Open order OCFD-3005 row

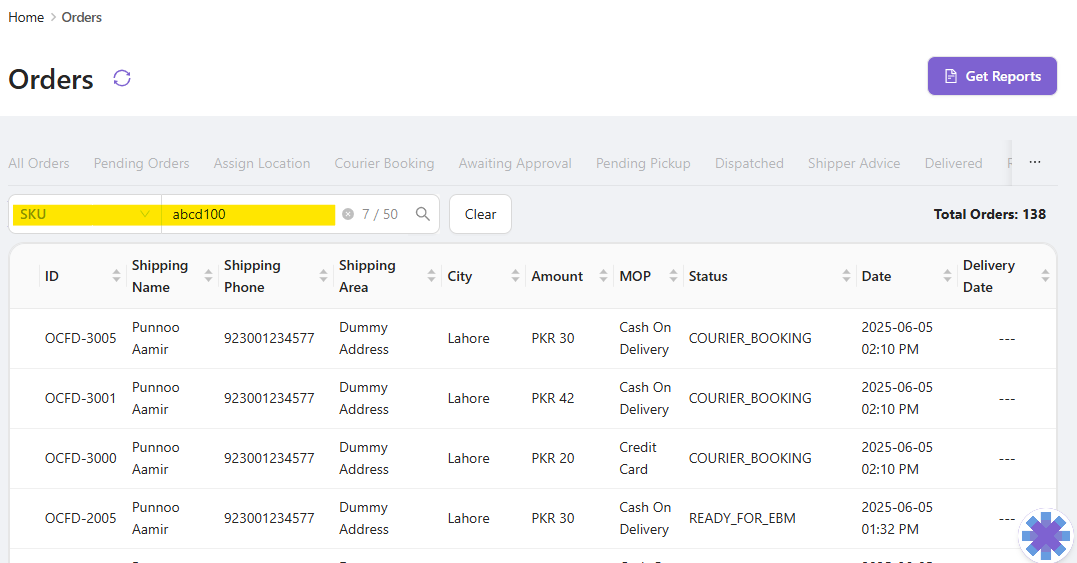81,338
